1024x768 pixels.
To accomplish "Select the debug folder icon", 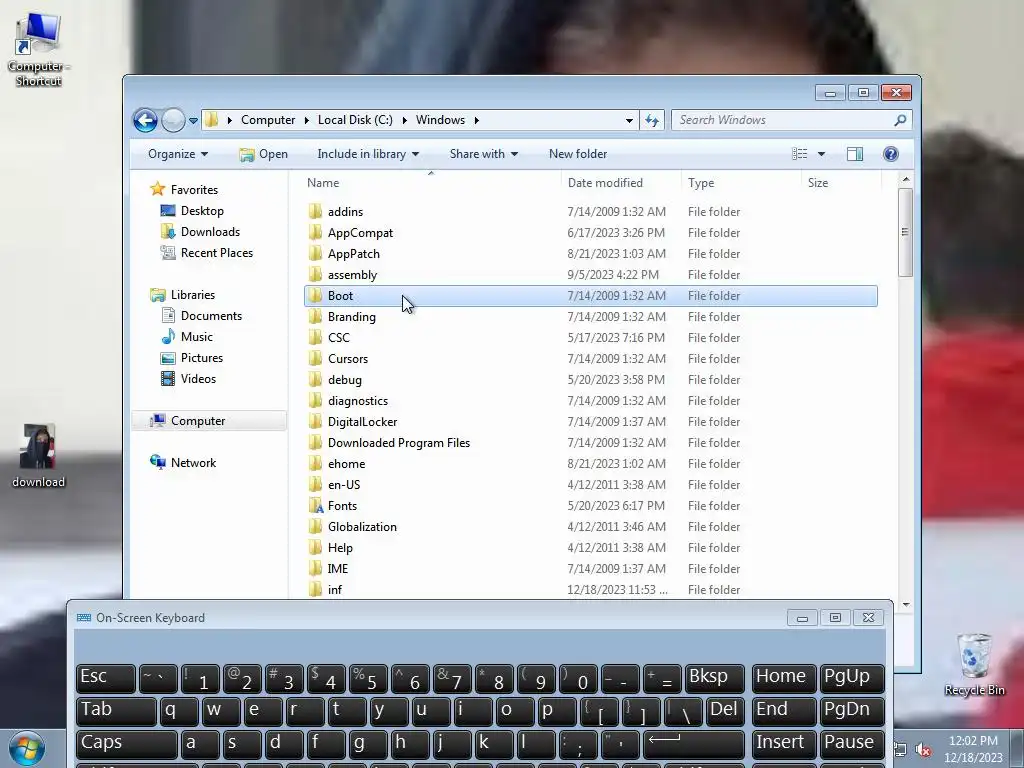I will [315, 379].
